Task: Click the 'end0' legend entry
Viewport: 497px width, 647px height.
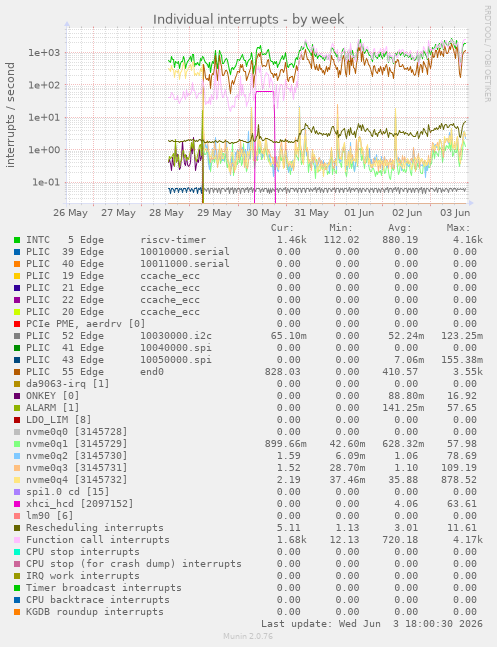Action: 152,372
